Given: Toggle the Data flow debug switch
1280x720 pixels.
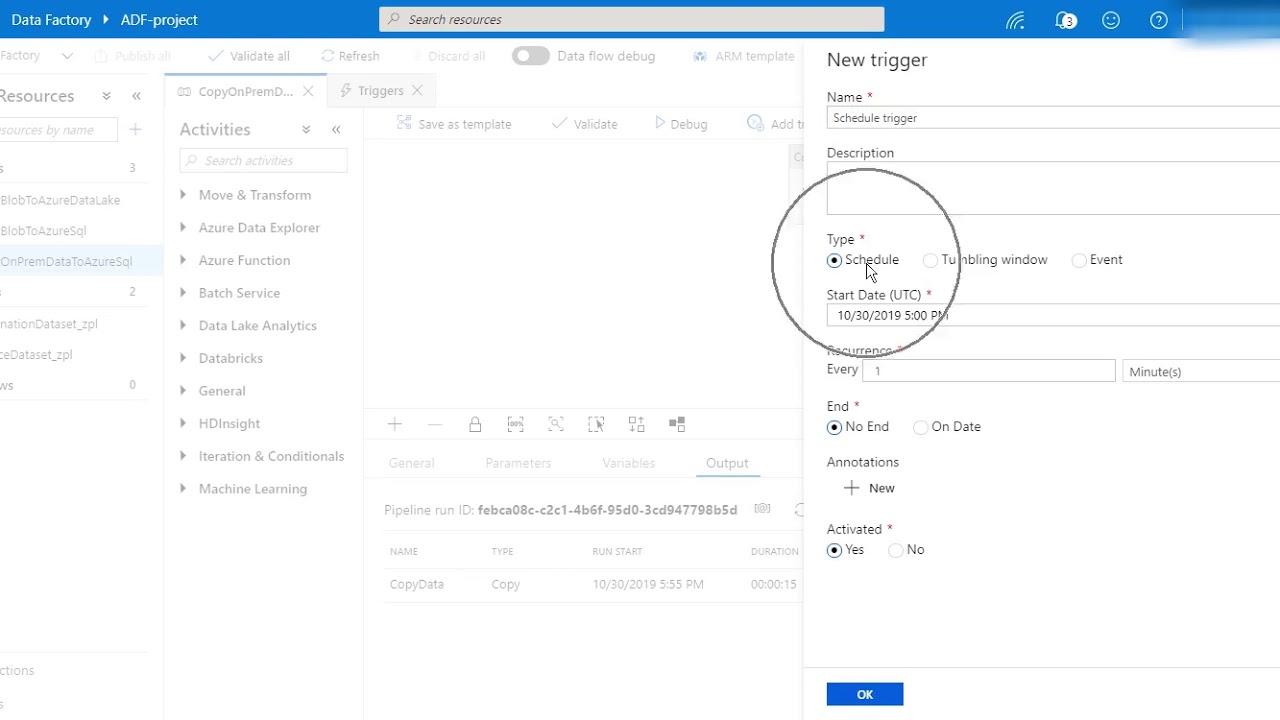Looking at the screenshot, I should 531,56.
